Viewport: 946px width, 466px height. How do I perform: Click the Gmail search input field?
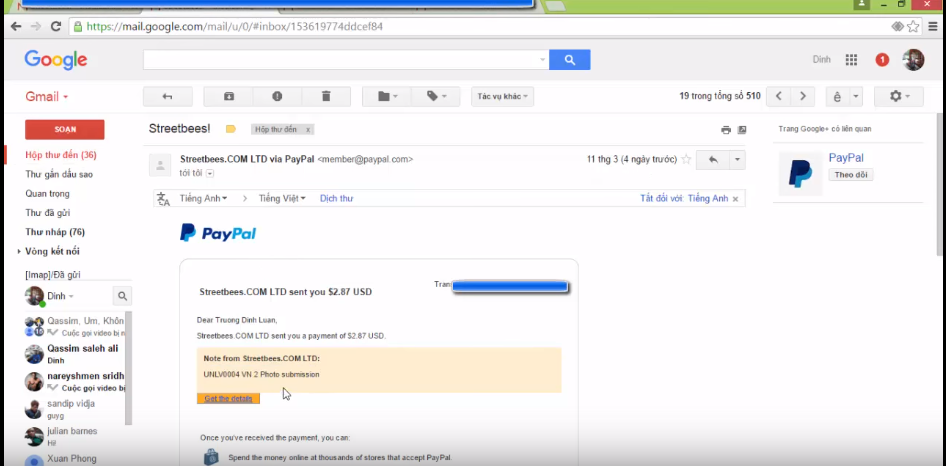341,60
